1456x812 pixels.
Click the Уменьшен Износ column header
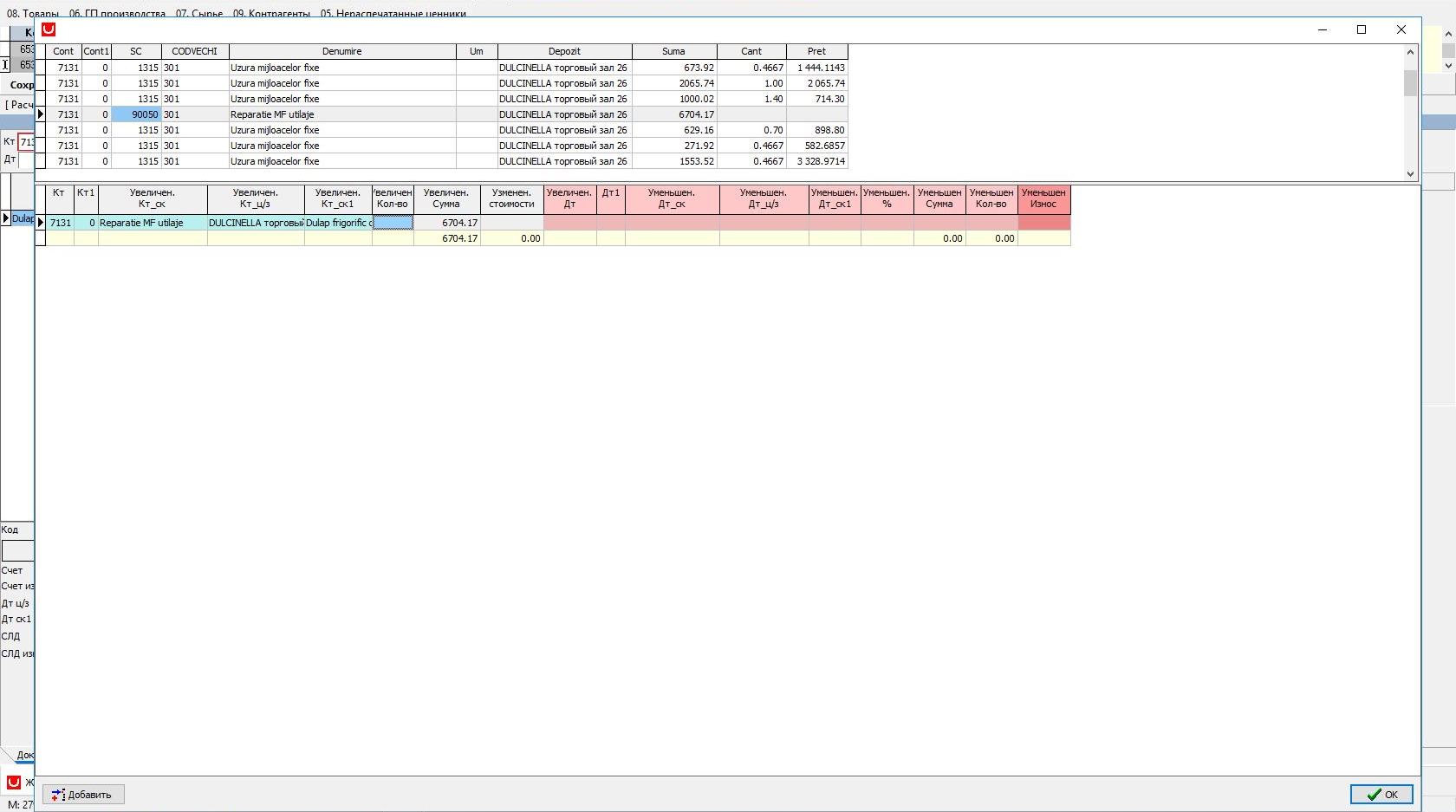(x=1043, y=198)
